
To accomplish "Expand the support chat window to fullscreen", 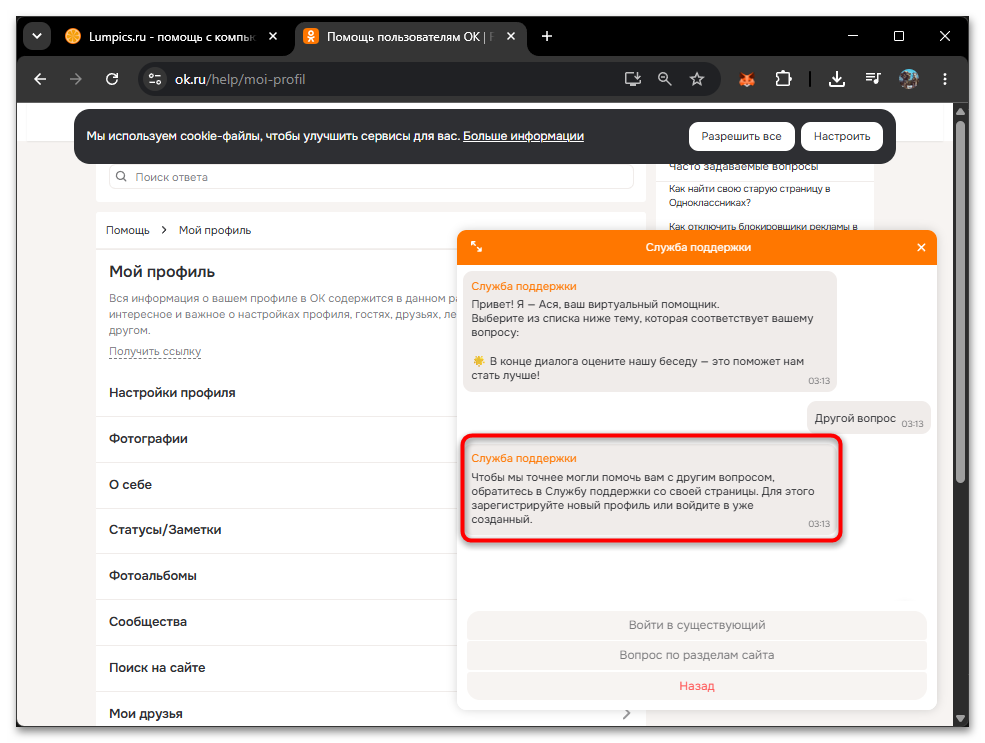I will point(477,247).
